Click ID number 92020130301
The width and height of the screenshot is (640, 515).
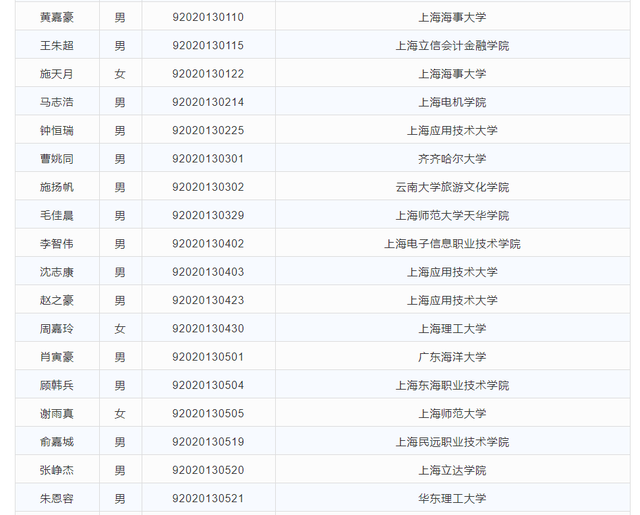208,159
